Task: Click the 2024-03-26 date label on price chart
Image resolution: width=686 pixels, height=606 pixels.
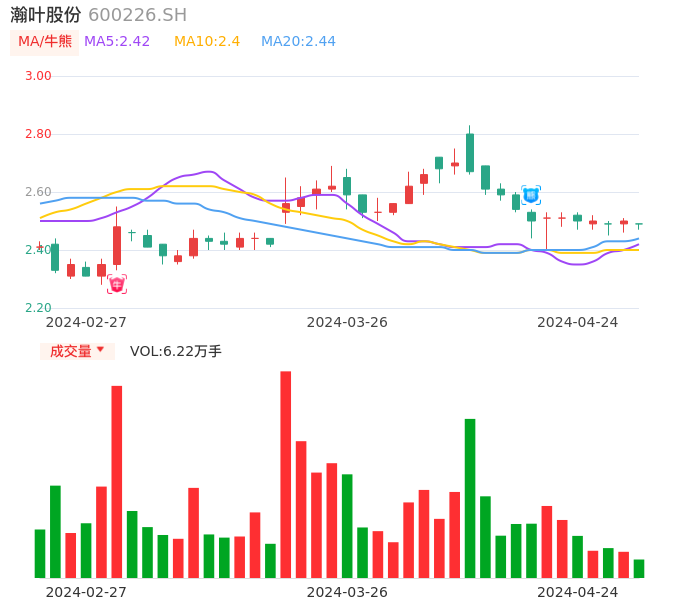Action: click(x=347, y=322)
